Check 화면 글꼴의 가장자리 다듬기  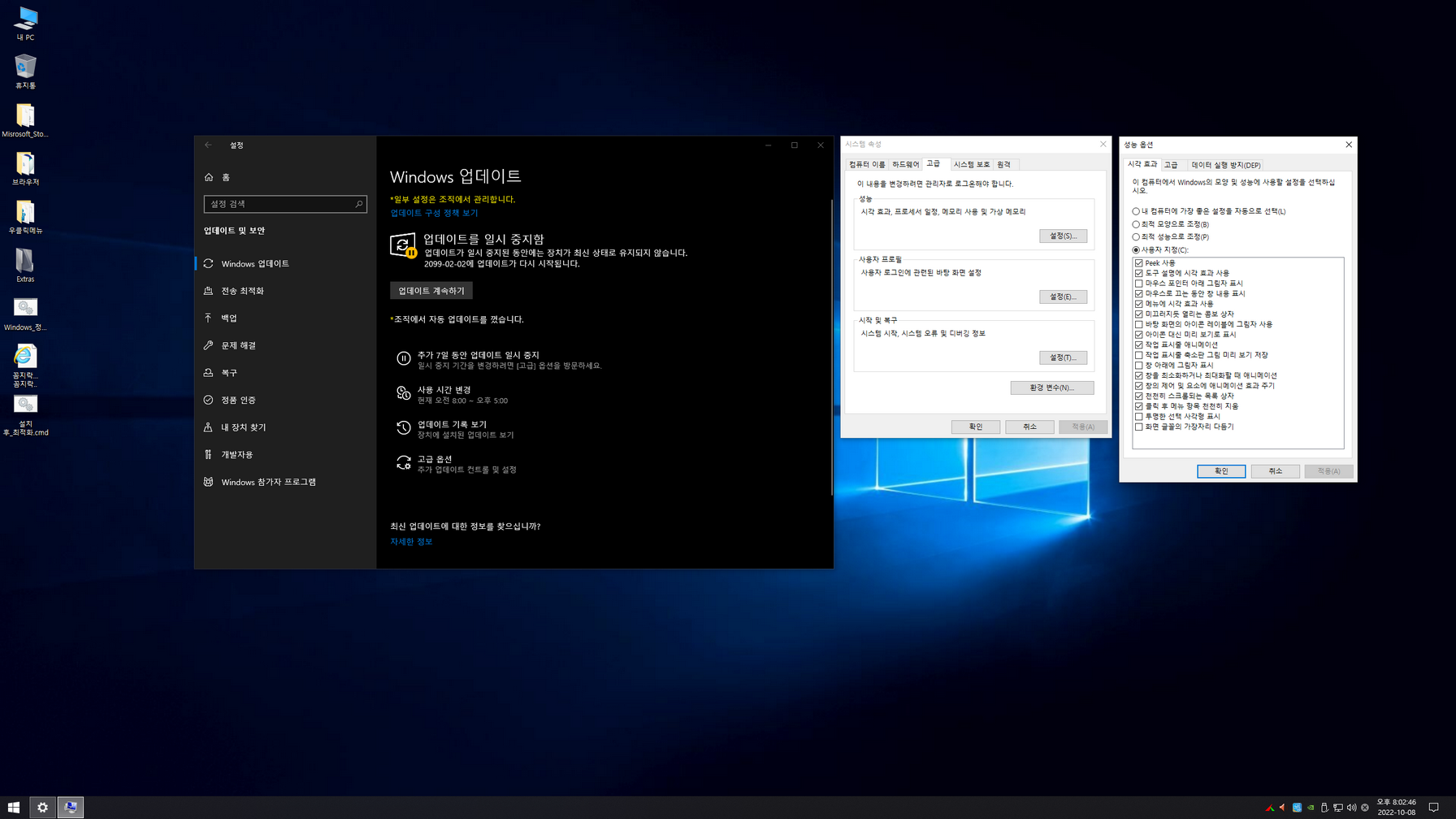(1139, 427)
